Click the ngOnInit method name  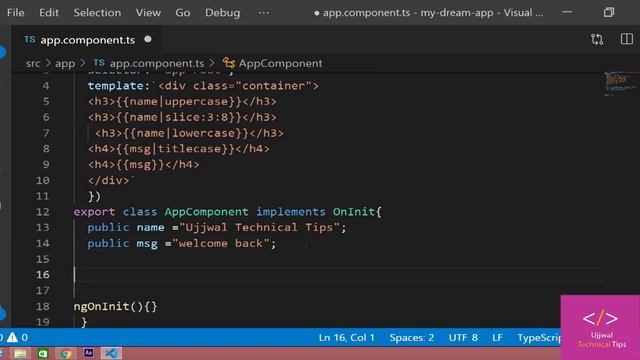coord(101,307)
